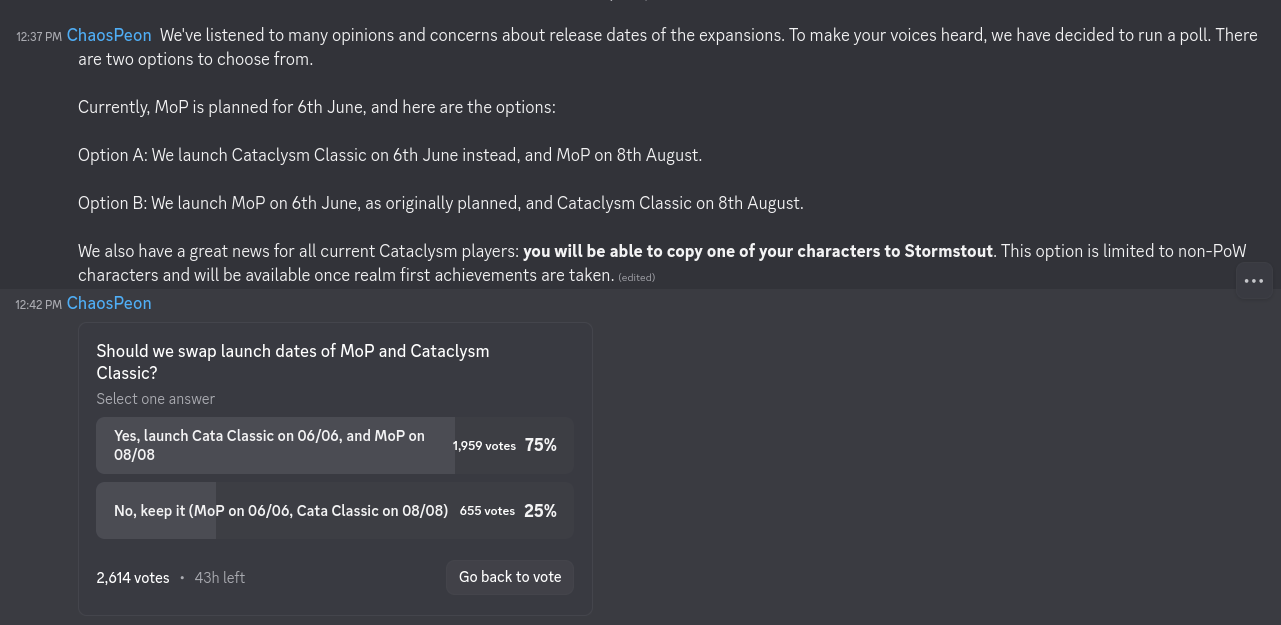Click the 'Option A' line in the message

390,155
